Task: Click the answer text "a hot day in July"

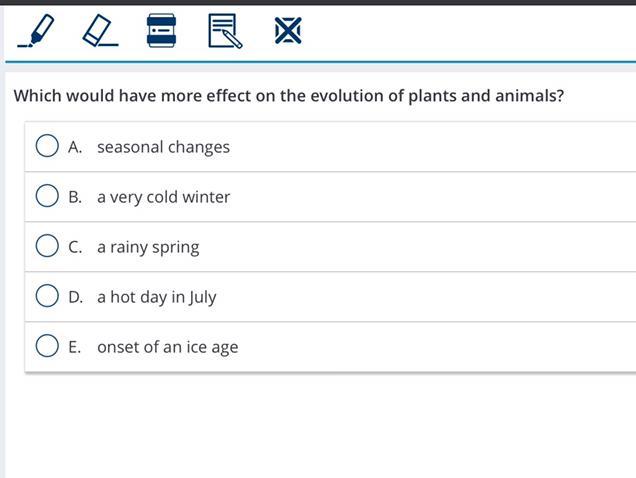Action: click(156, 297)
